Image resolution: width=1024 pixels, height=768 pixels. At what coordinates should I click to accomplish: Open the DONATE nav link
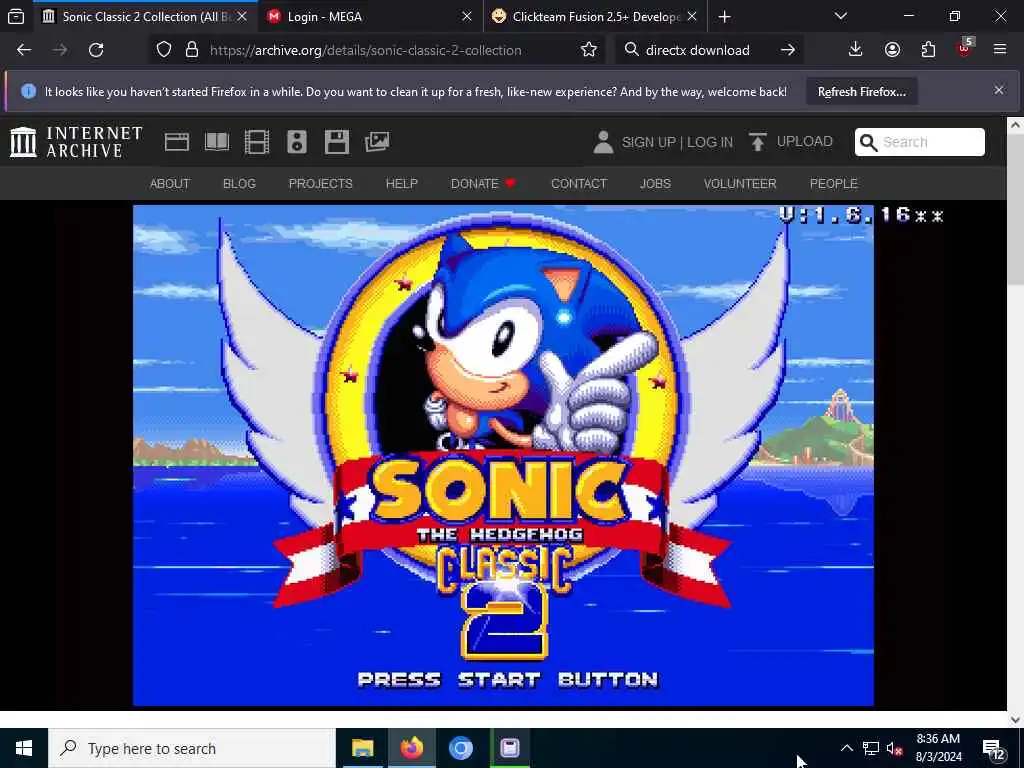tap(483, 184)
